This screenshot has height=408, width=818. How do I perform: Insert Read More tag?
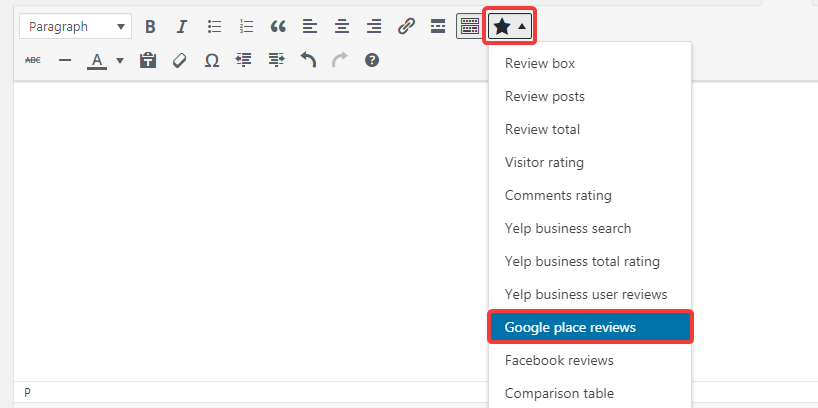[x=438, y=27]
